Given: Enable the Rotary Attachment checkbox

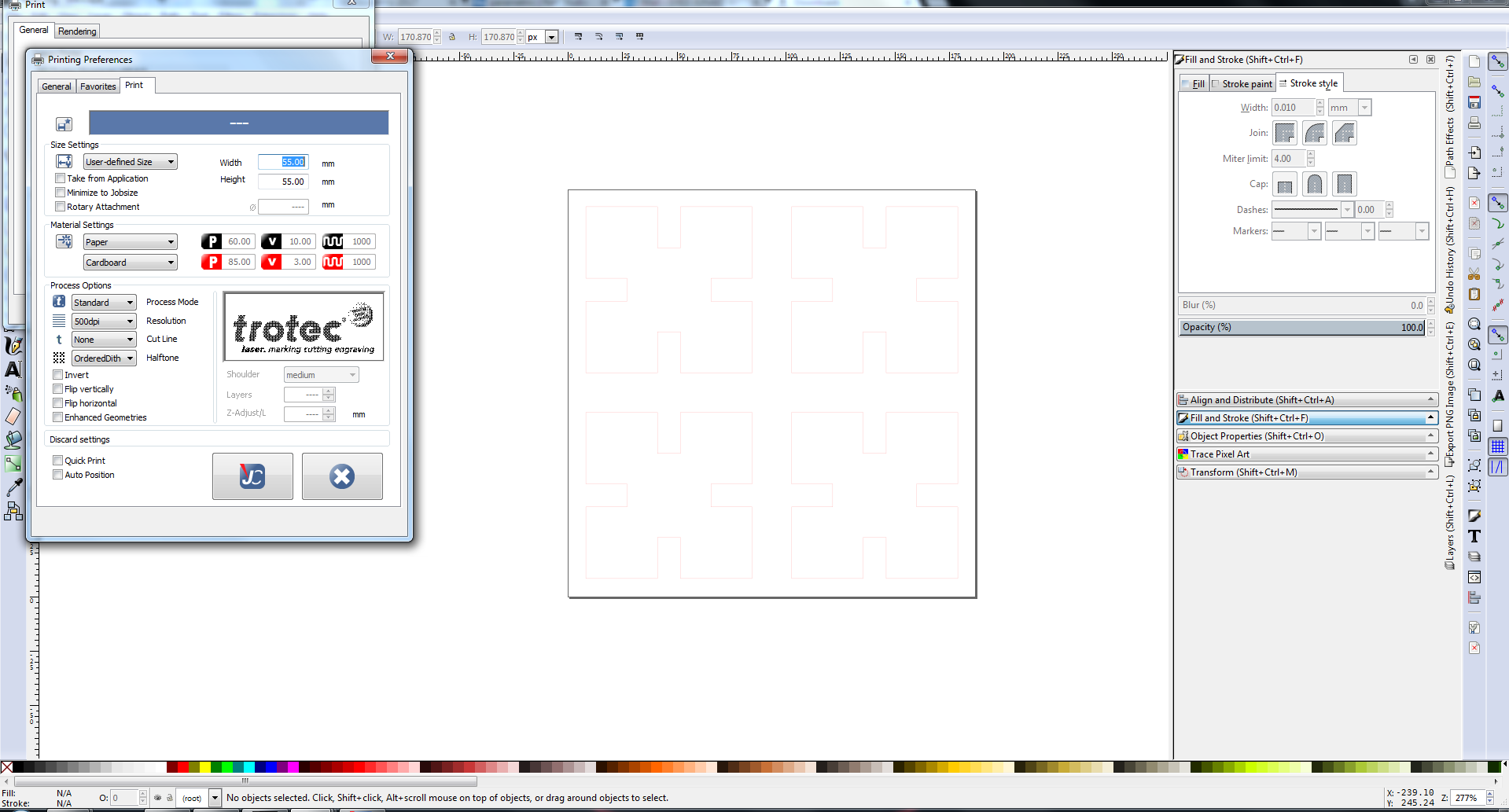Looking at the screenshot, I should click(x=61, y=207).
